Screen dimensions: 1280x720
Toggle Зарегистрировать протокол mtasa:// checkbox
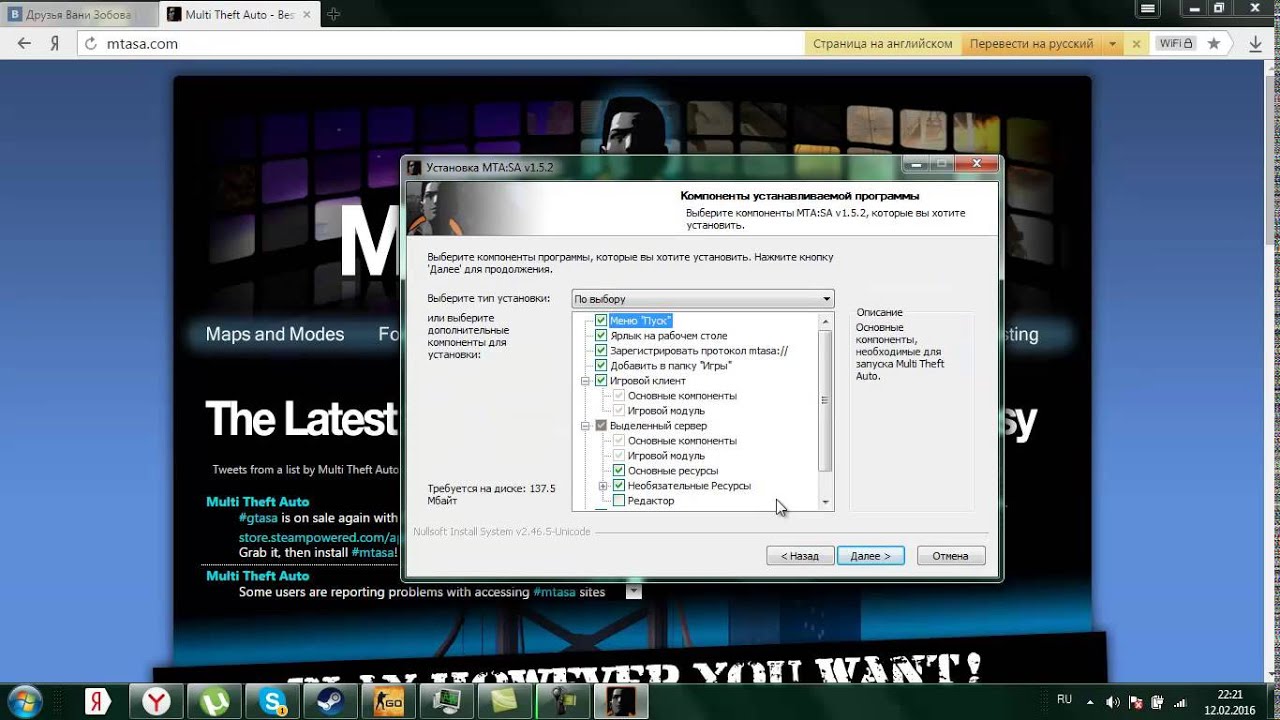coord(601,351)
